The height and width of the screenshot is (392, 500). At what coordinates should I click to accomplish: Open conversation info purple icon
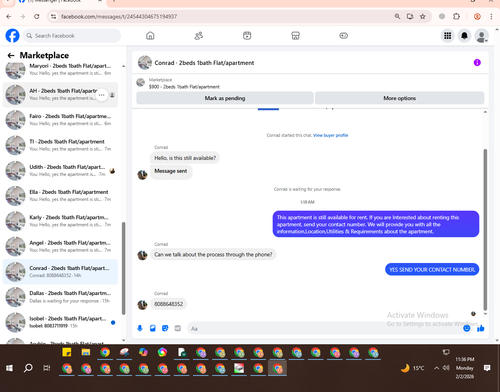tap(477, 63)
